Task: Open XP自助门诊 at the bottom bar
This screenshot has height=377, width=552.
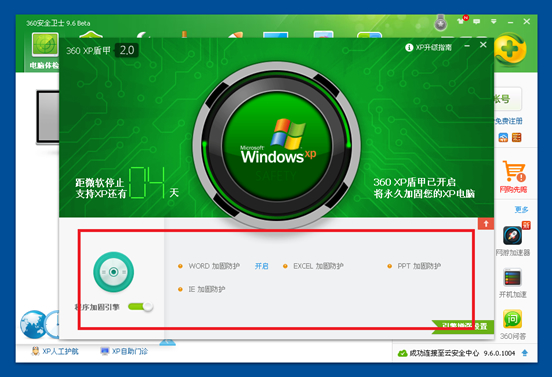Action: pyautogui.click(x=124, y=351)
